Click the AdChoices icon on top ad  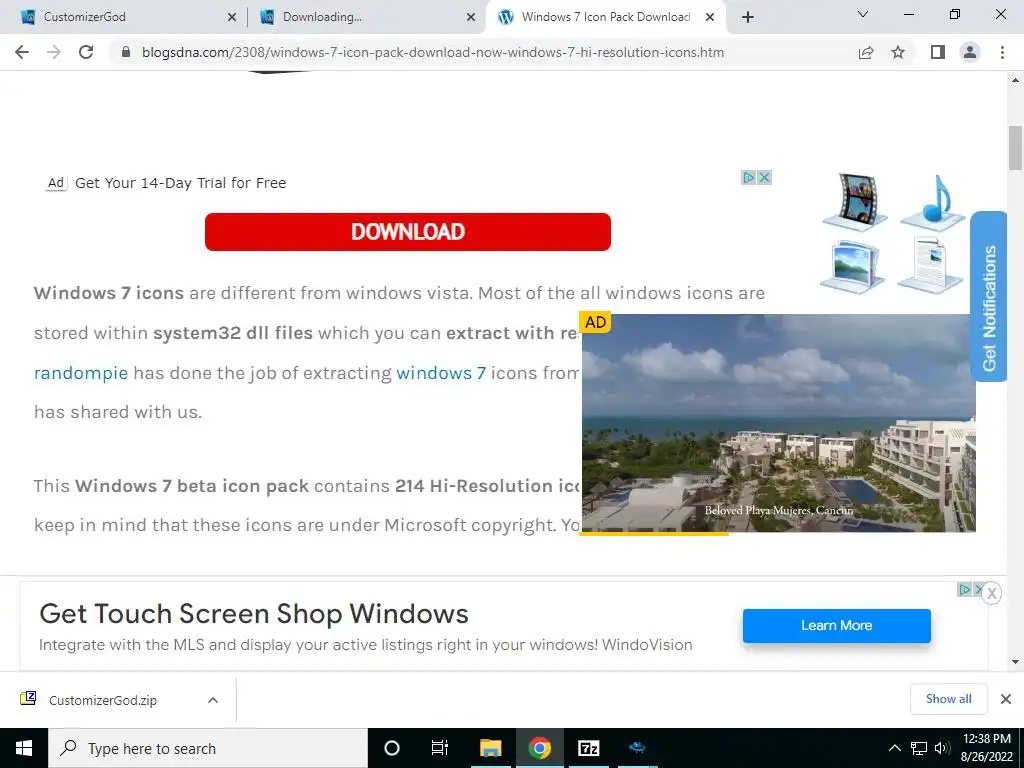tap(748, 177)
